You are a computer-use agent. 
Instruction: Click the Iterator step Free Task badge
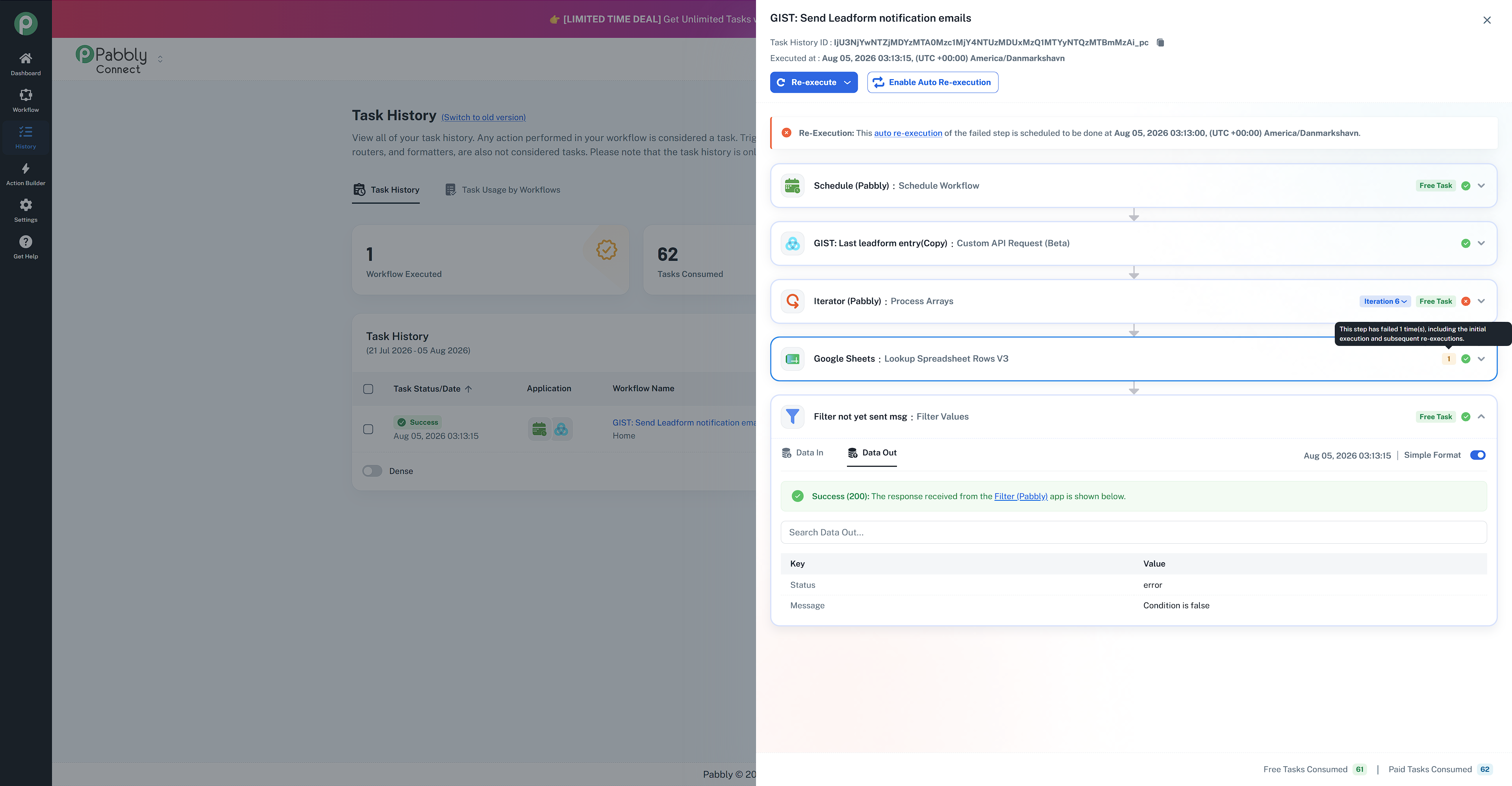1436,301
